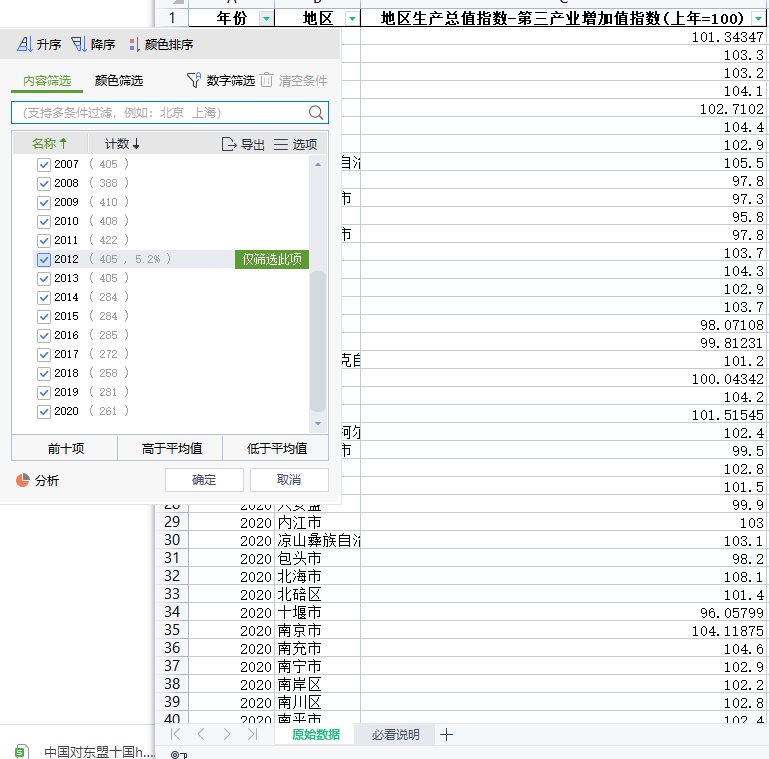Uncheck the 2015 year checkbox

point(44,316)
